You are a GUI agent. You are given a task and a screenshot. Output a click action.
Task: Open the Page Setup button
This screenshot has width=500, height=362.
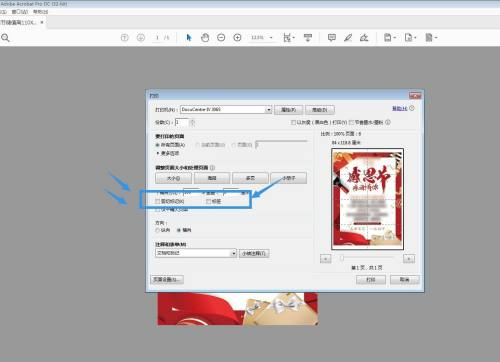pyautogui.click(x=167, y=279)
